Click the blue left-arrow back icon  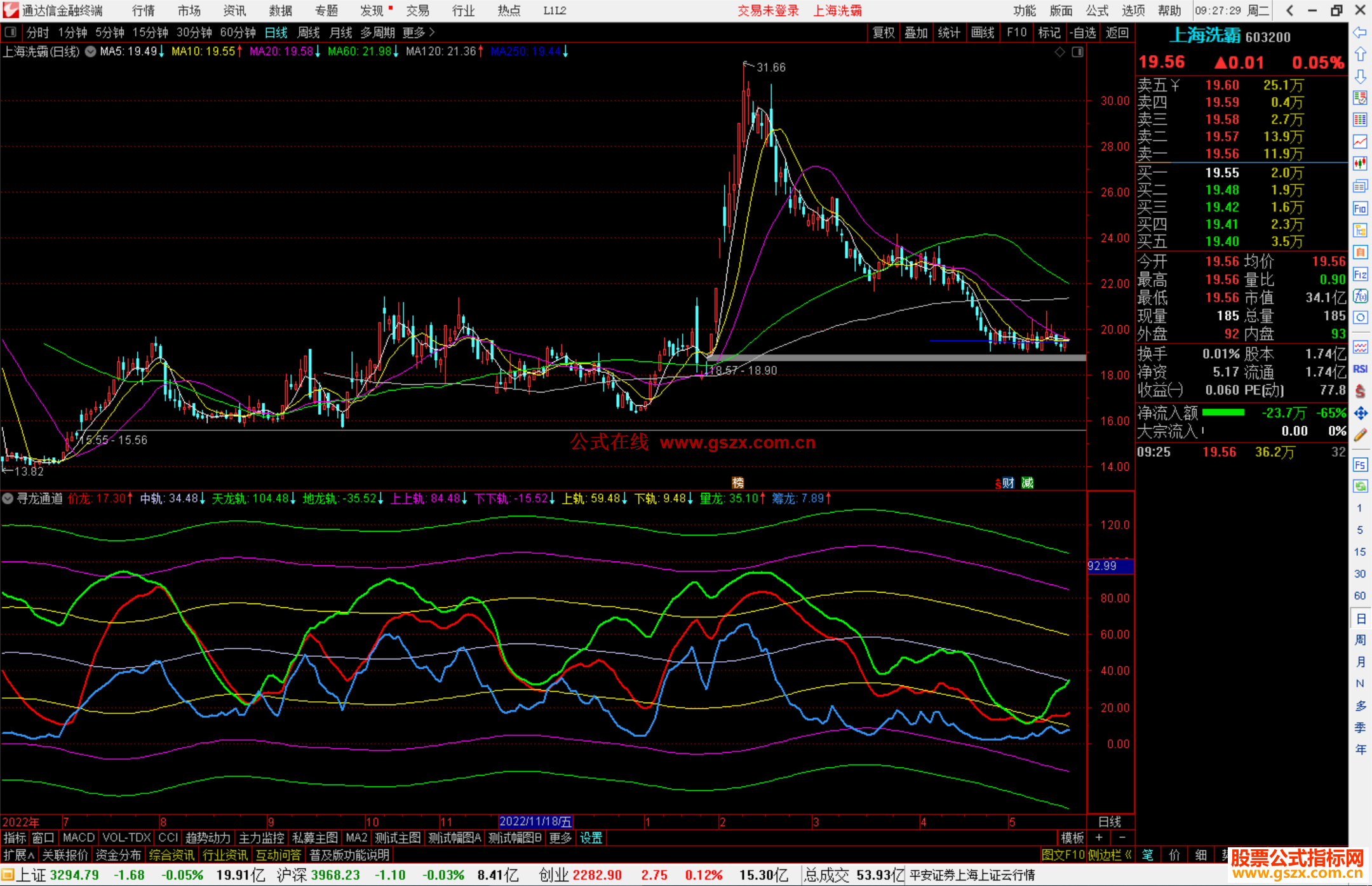pos(1360,32)
